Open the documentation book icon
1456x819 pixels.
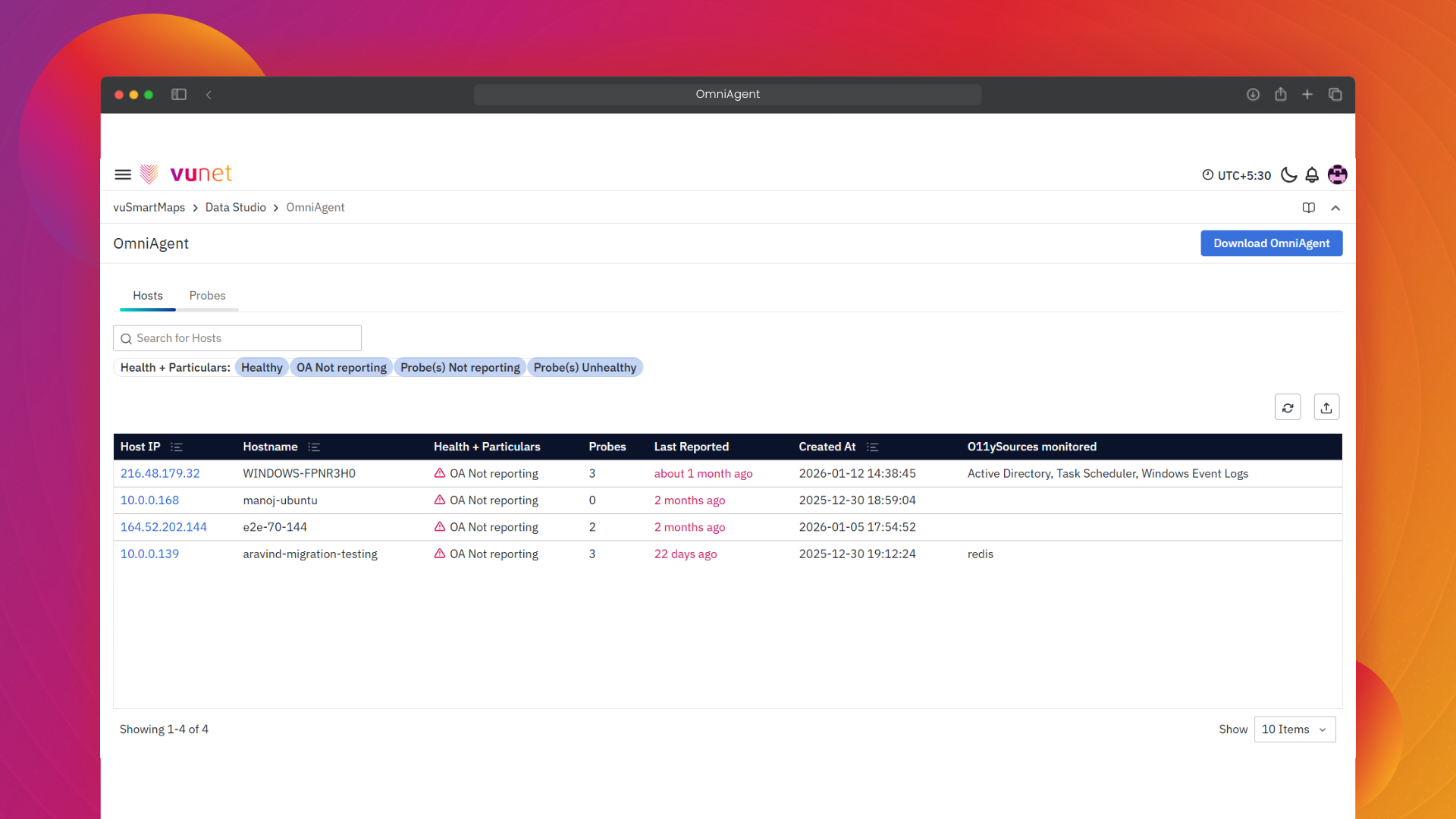[1309, 208]
